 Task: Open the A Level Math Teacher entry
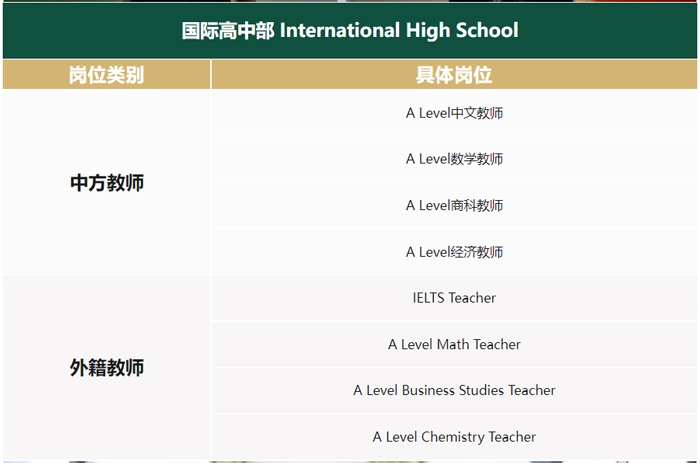coord(454,344)
